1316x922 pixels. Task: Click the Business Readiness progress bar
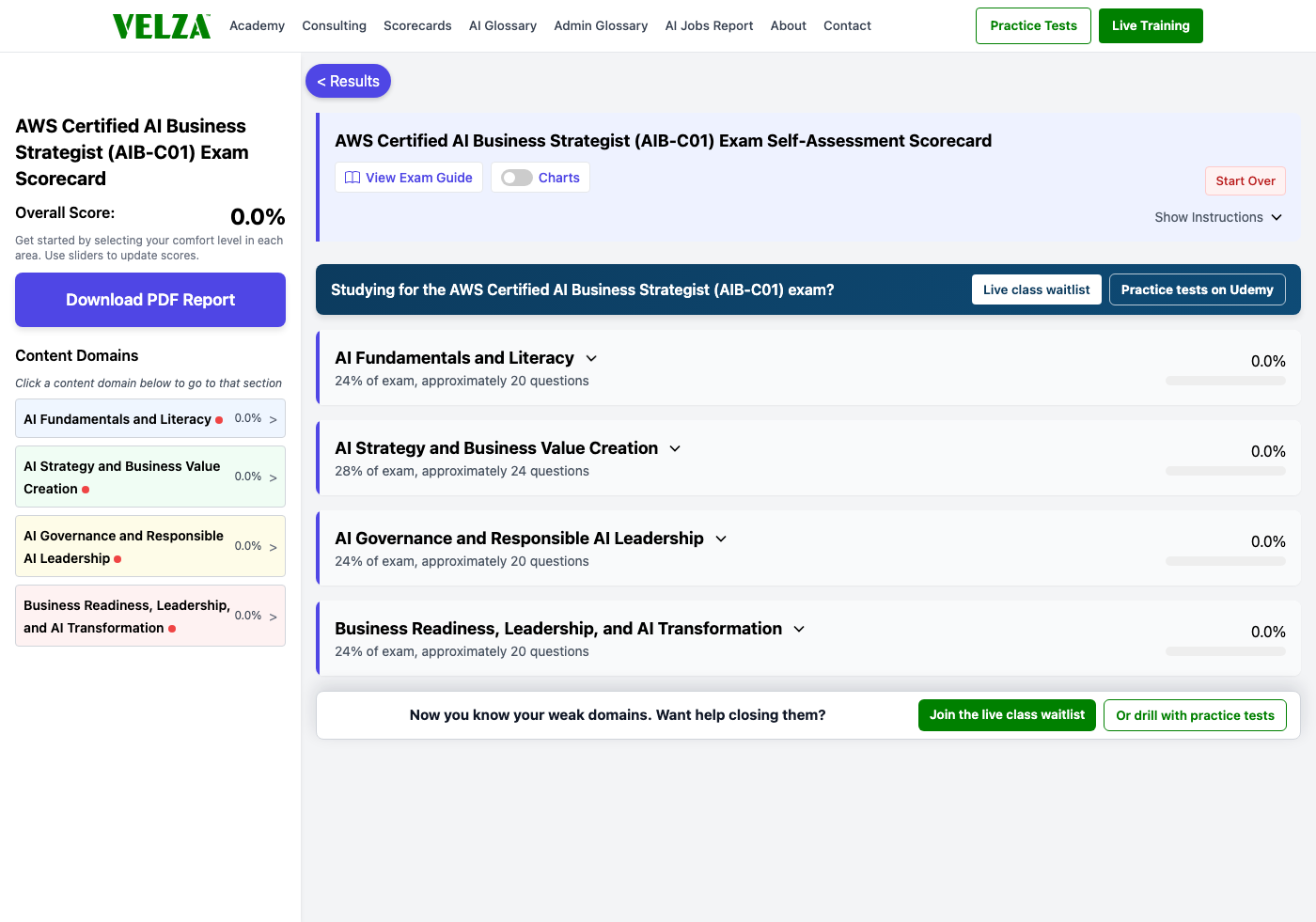[x=1226, y=651]
